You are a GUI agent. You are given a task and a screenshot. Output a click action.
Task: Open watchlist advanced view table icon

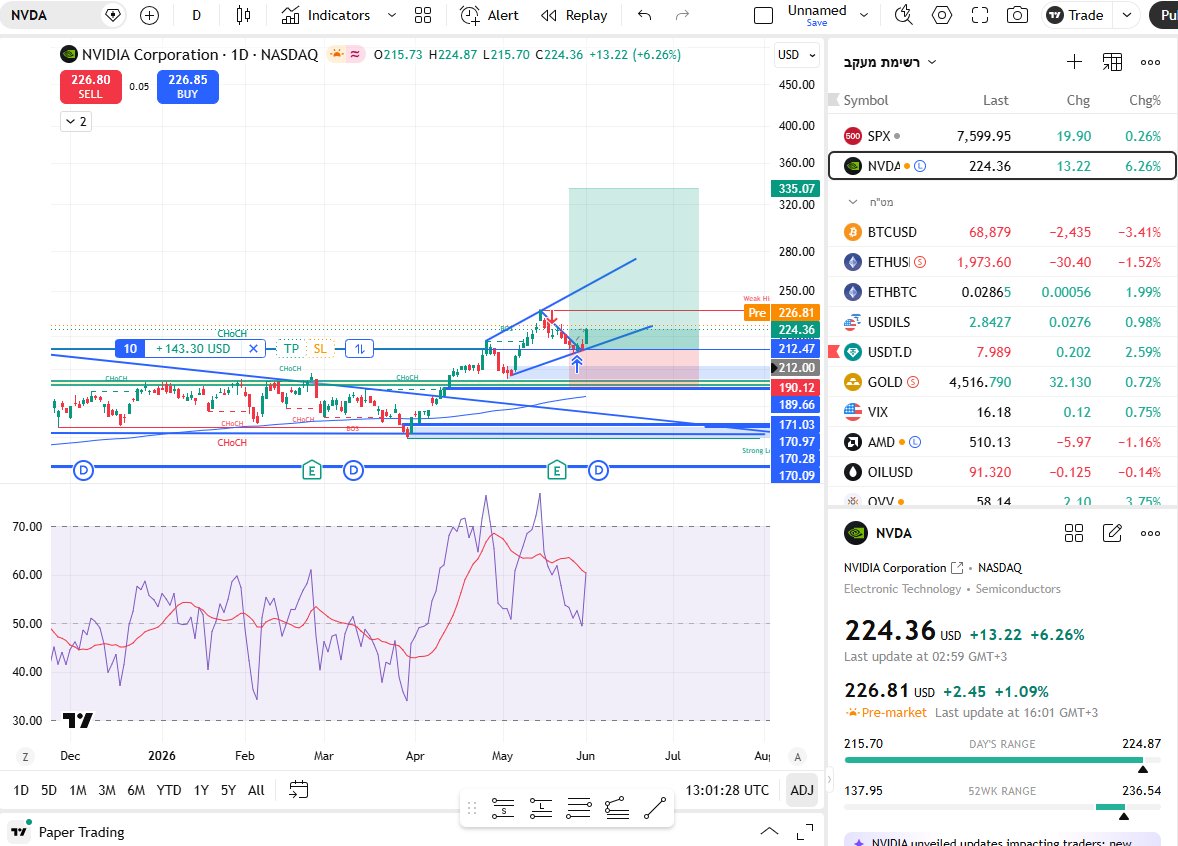click(x=1112, y=62)
